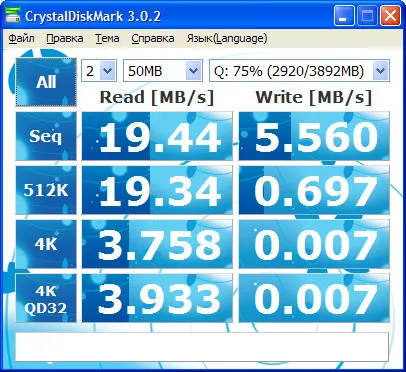Minimize the CrystalDiskMark window
This screenshot has width=406, height=372.
pos(344,16)
